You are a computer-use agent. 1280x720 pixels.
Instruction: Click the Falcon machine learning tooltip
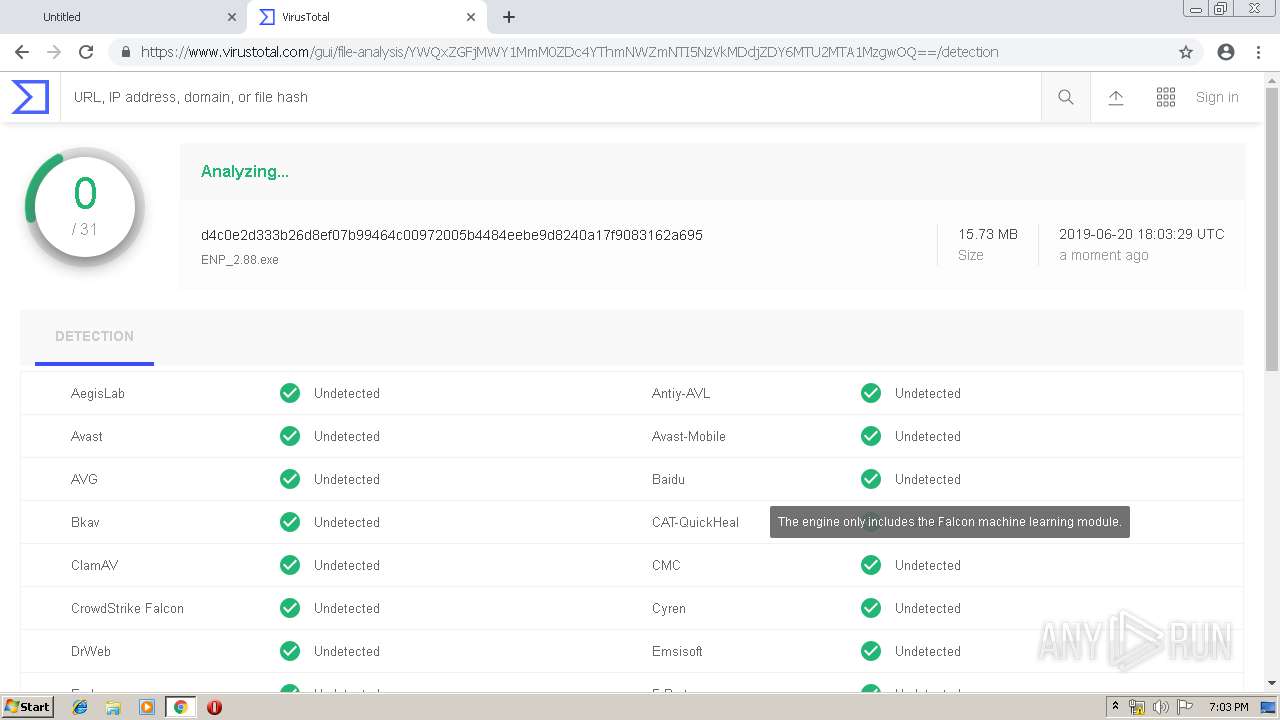tap(950, 522)
